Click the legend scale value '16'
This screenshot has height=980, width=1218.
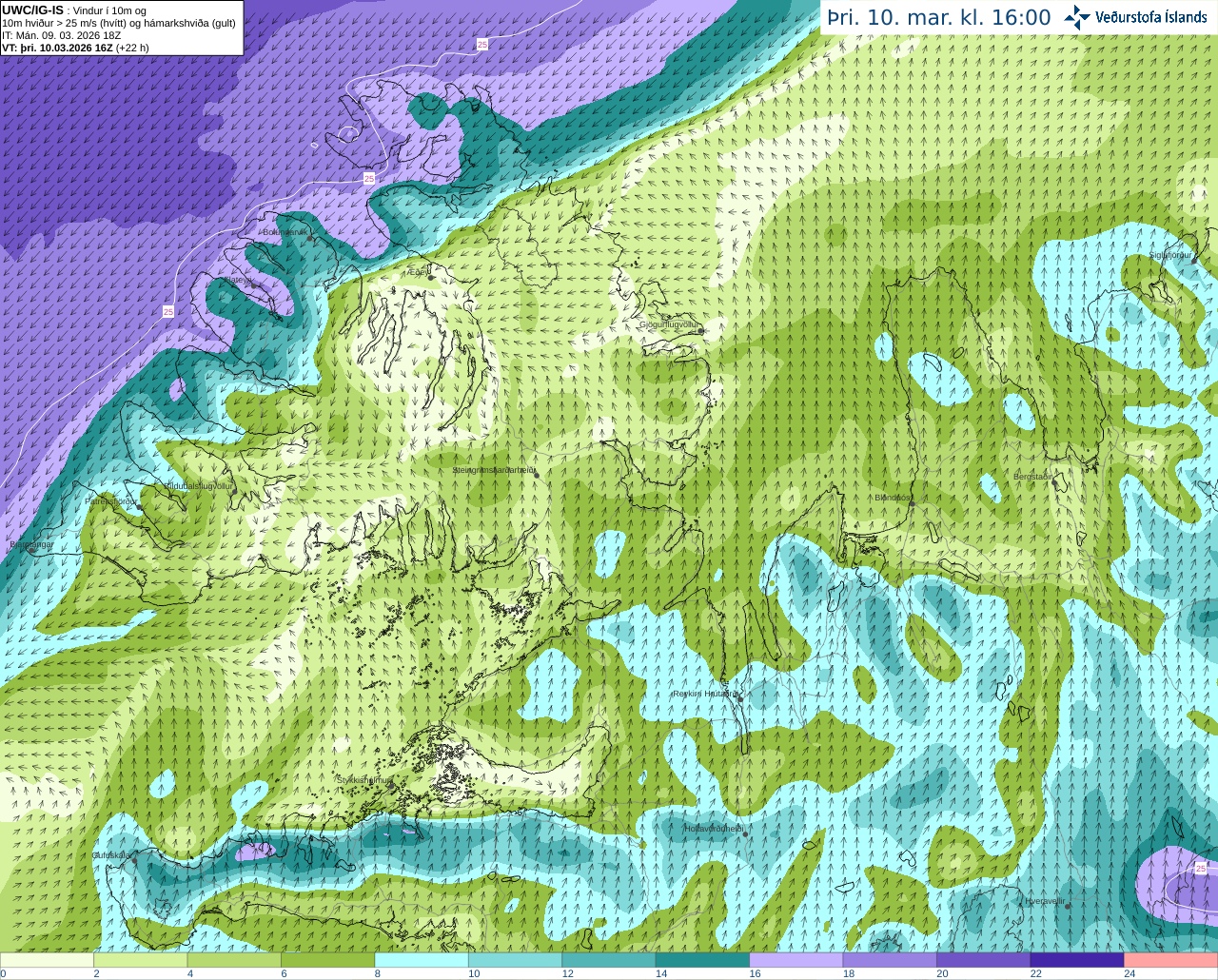756,973
